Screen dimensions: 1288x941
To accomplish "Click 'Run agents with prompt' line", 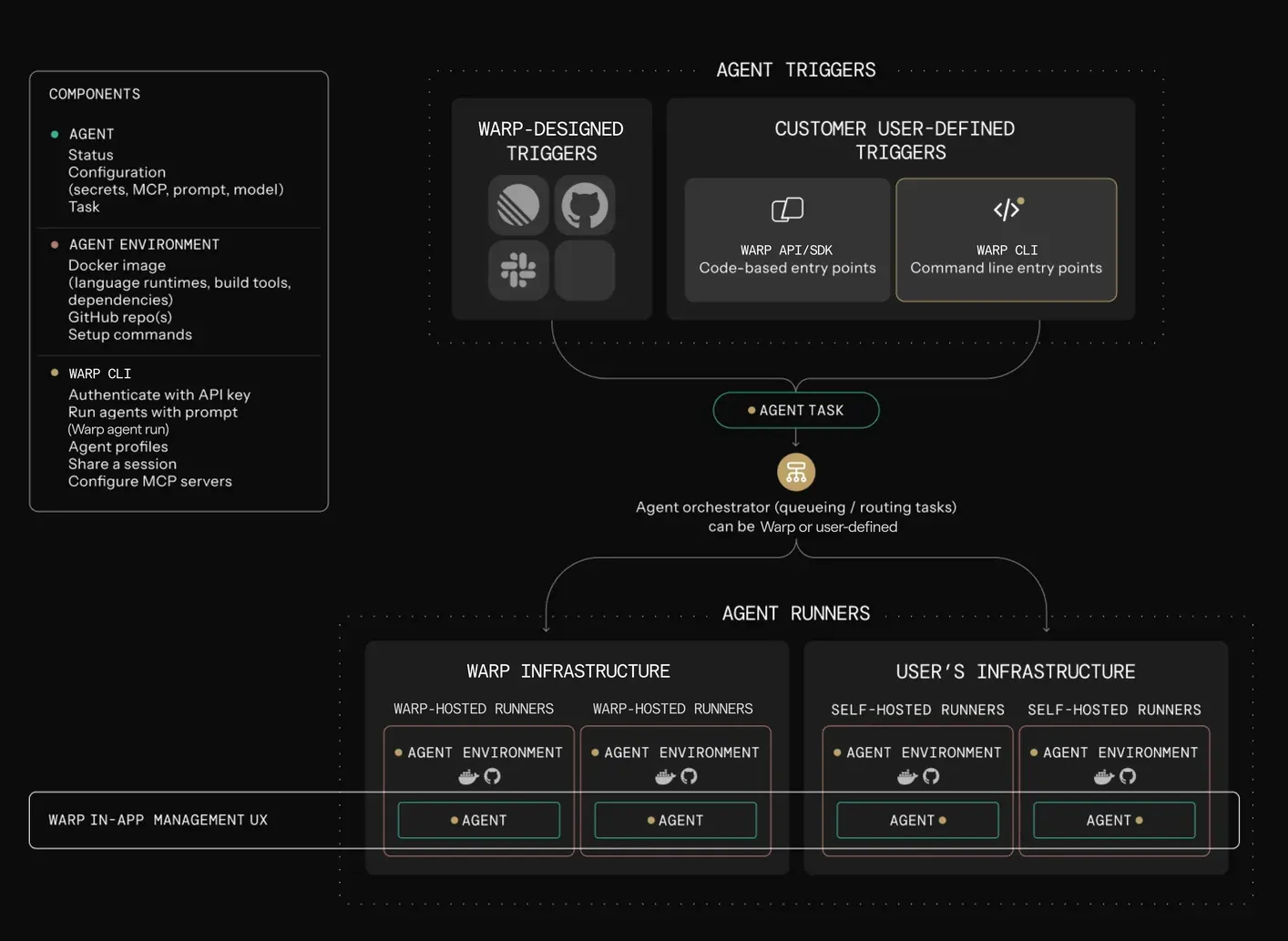I will point(153,412).
